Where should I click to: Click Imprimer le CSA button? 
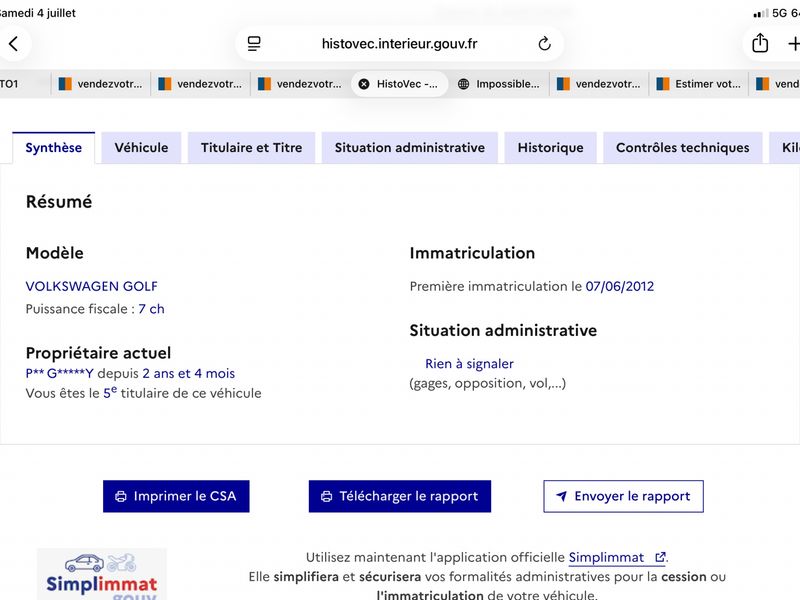(176, 496)
